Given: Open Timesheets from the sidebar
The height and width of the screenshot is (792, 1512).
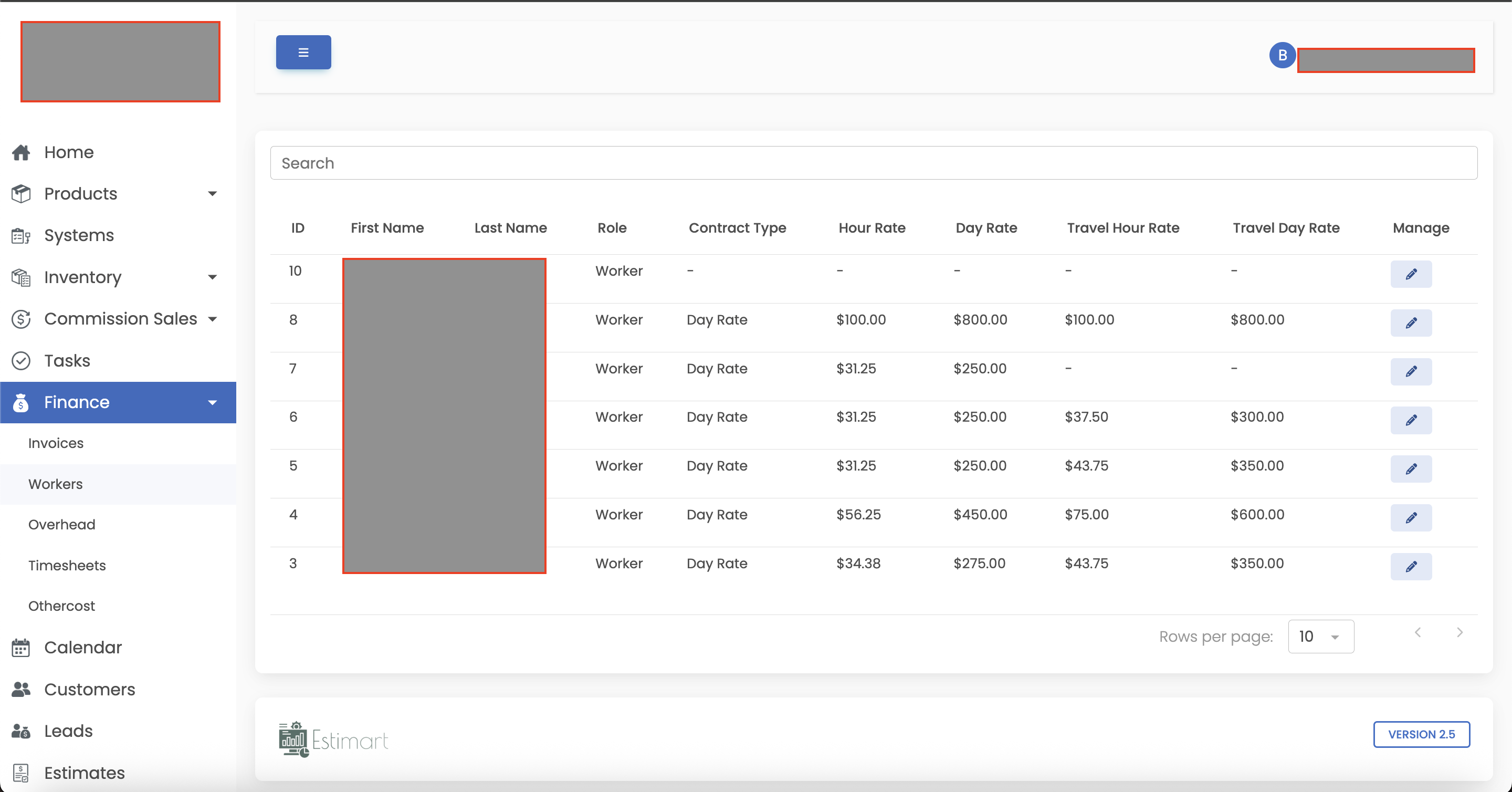Looking at the screenshot, I should click(66, 566).
